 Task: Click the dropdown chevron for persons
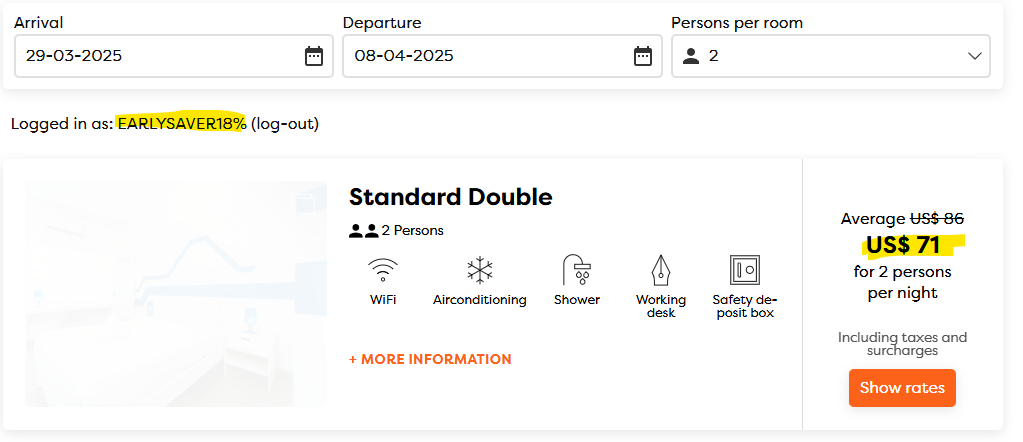975,56
